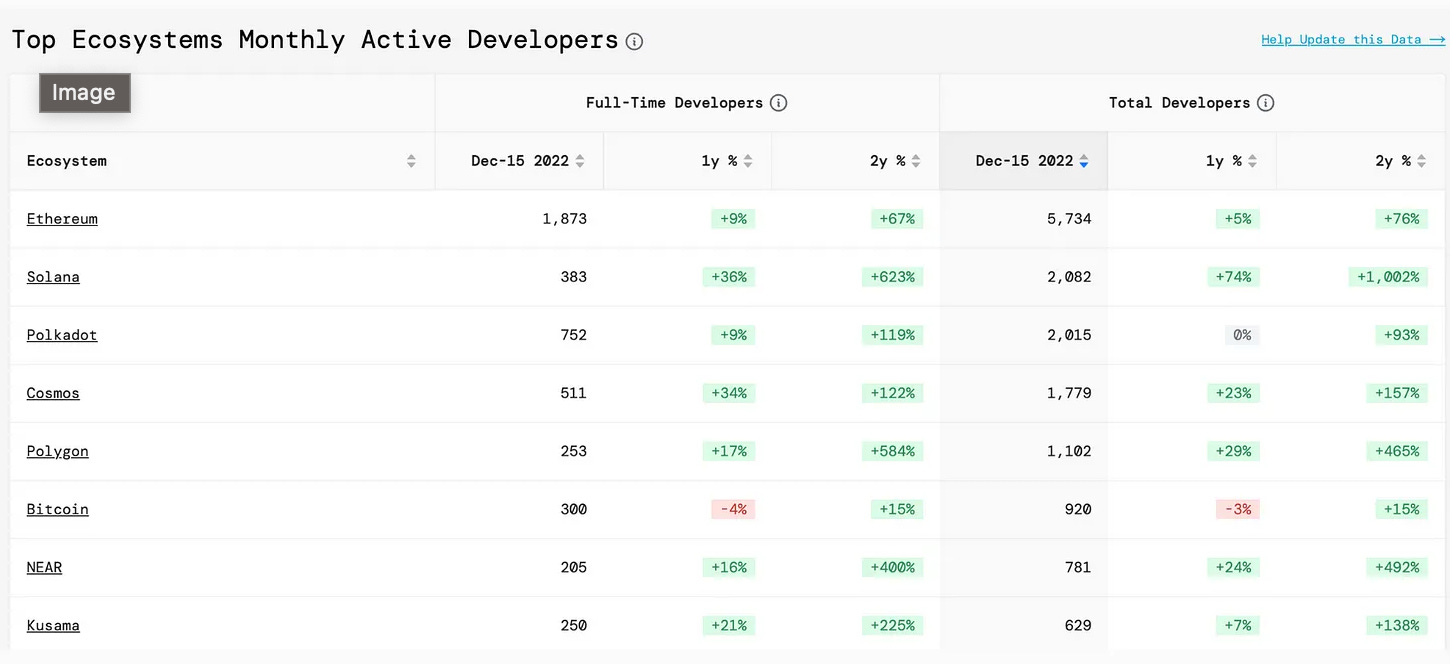Select Polygon full-time value 253
1452x664 pixels.
coord(574,451)
